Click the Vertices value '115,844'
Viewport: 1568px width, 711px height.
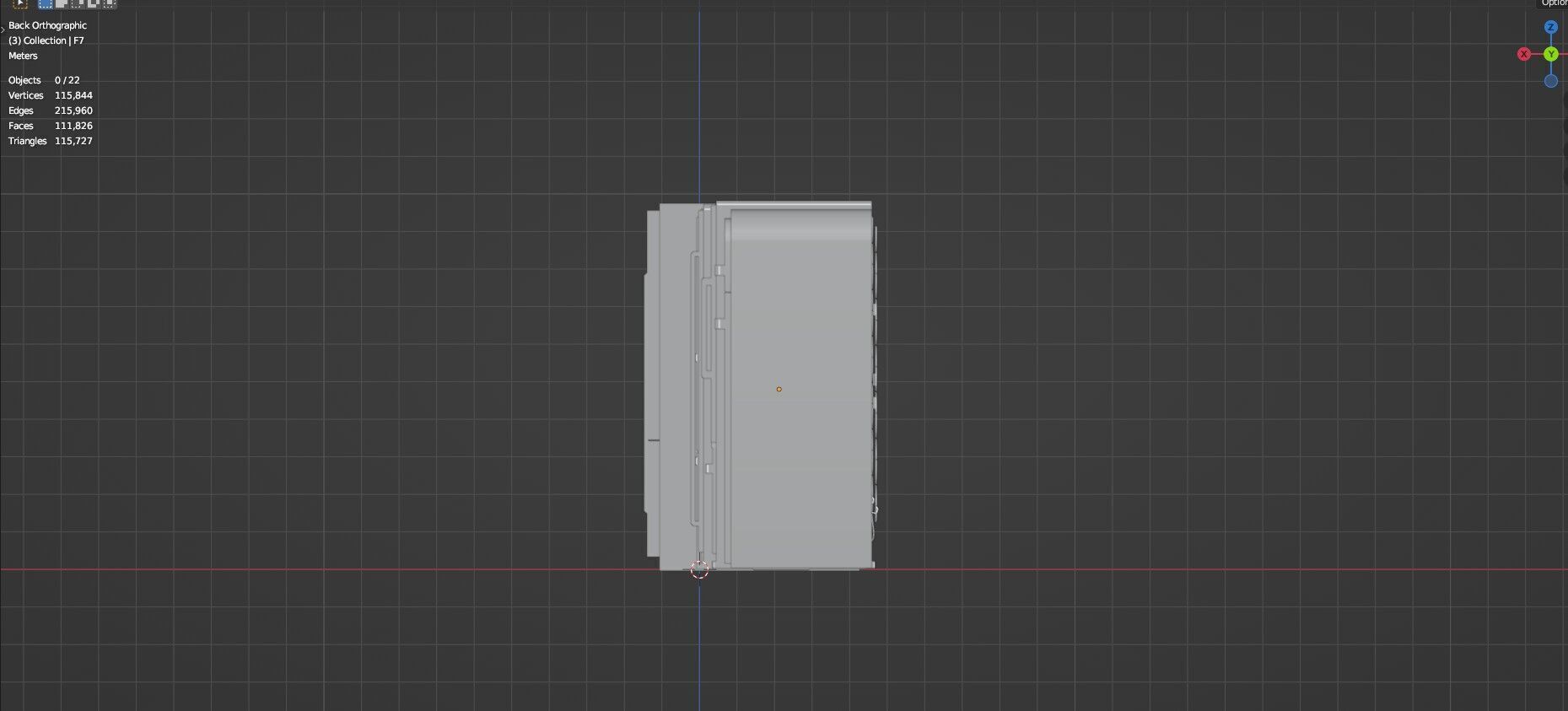(73, 95)
